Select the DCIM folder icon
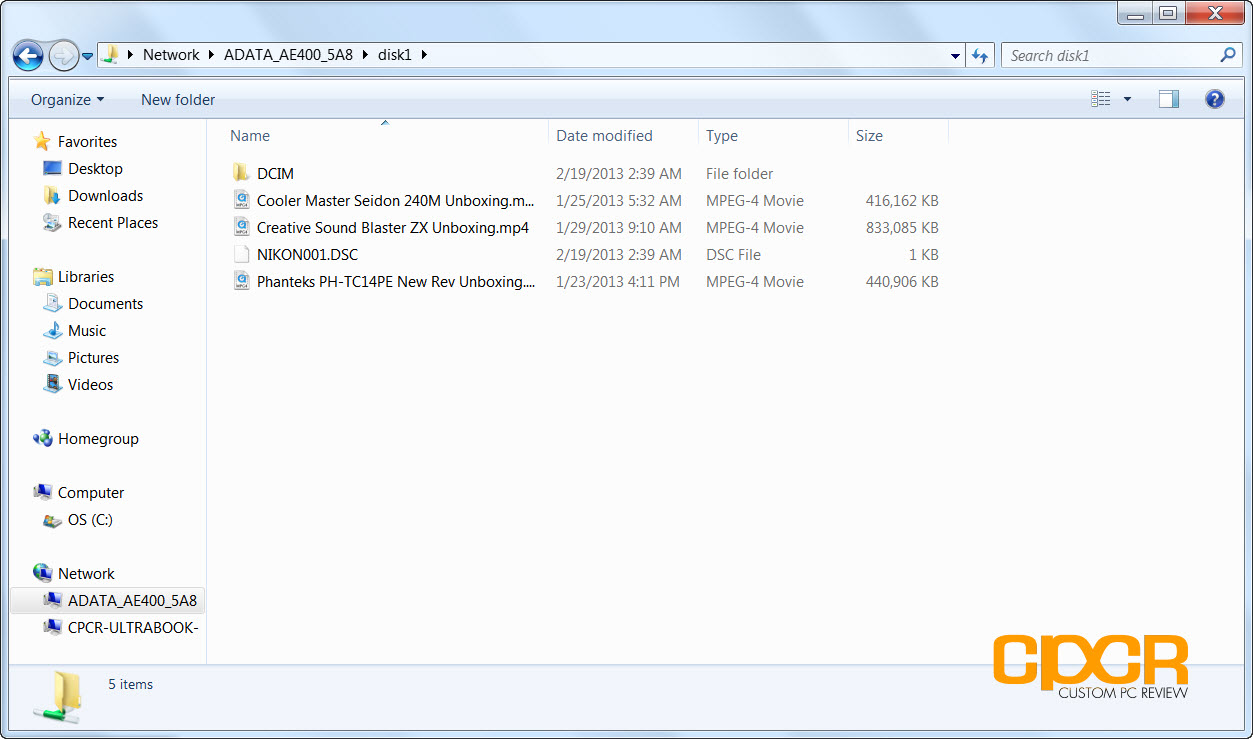The width and height of the screenshot is (1253, 739). tap(241, 173)
